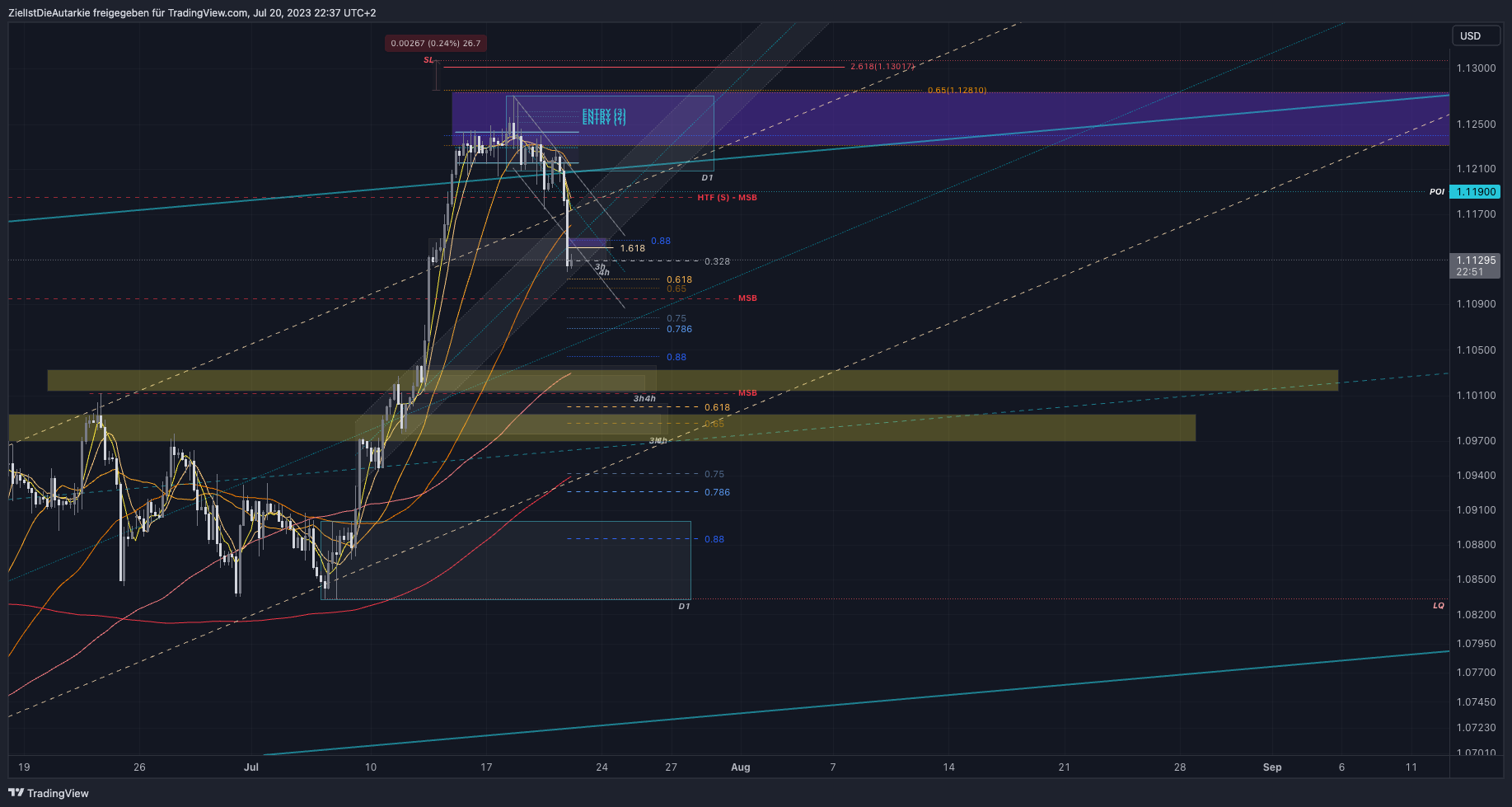Click the 1.11700 price axis value

[1476, 214]
